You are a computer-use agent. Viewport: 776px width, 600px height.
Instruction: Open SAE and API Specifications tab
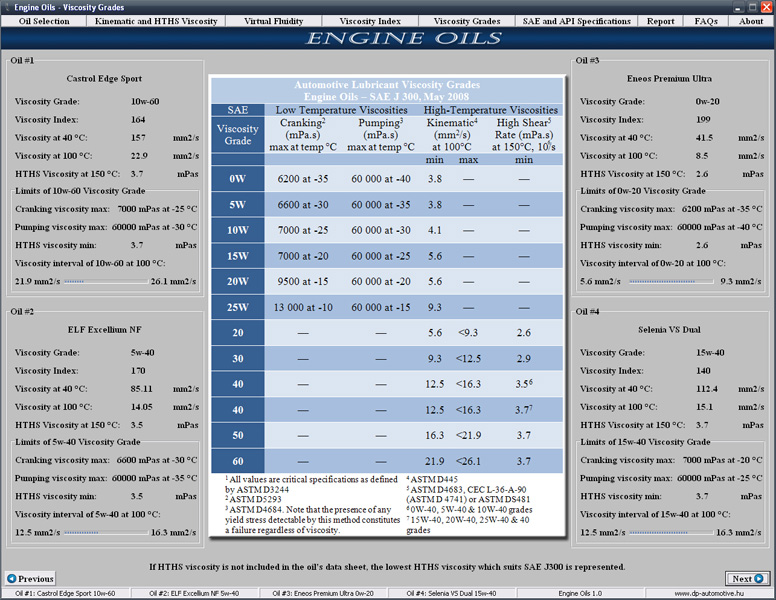click(577, 21)
